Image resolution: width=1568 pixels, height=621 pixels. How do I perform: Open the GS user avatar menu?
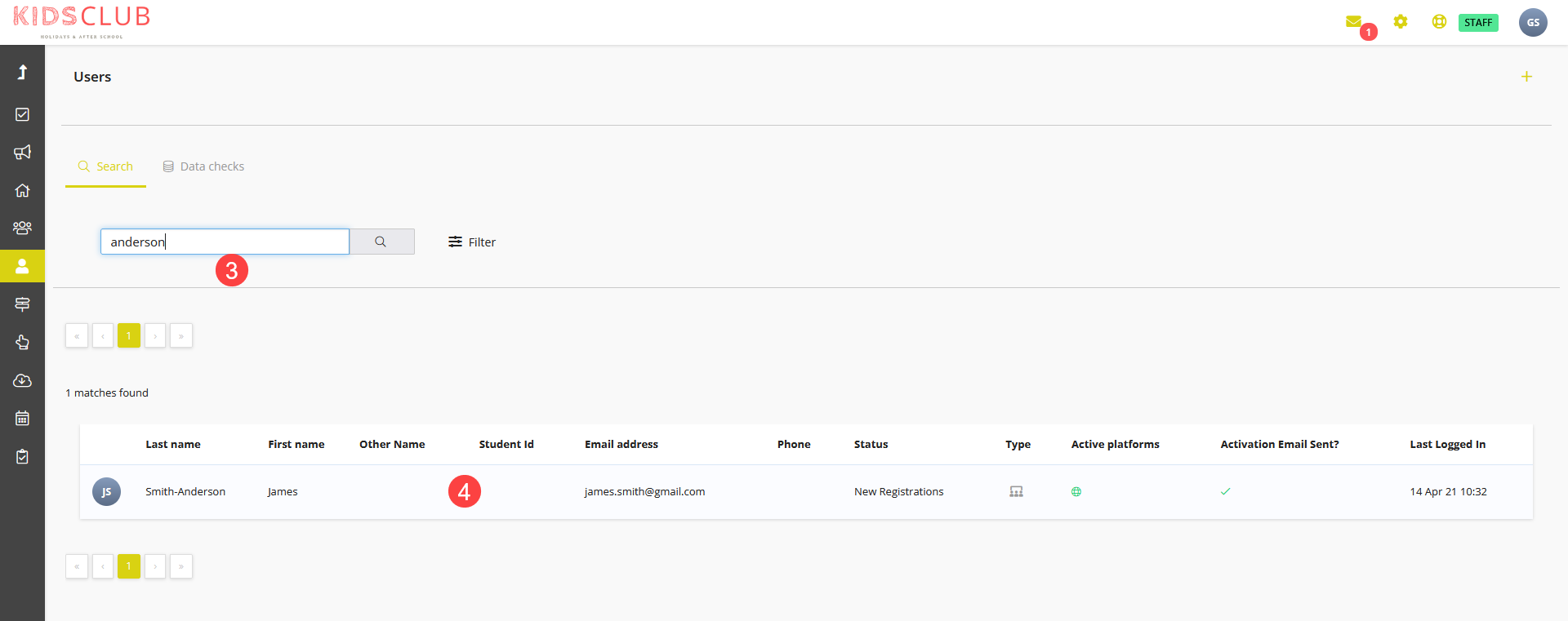click(1533, 22)
